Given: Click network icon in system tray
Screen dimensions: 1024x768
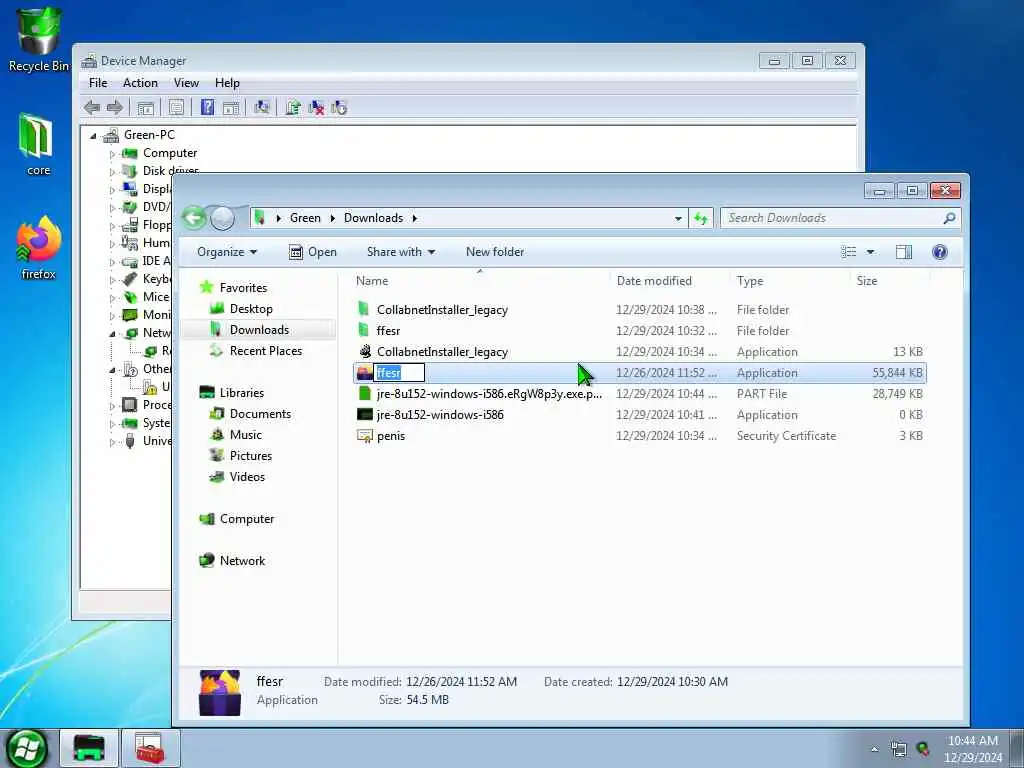Looking at the screenshot, I should (x=899, y=749).
